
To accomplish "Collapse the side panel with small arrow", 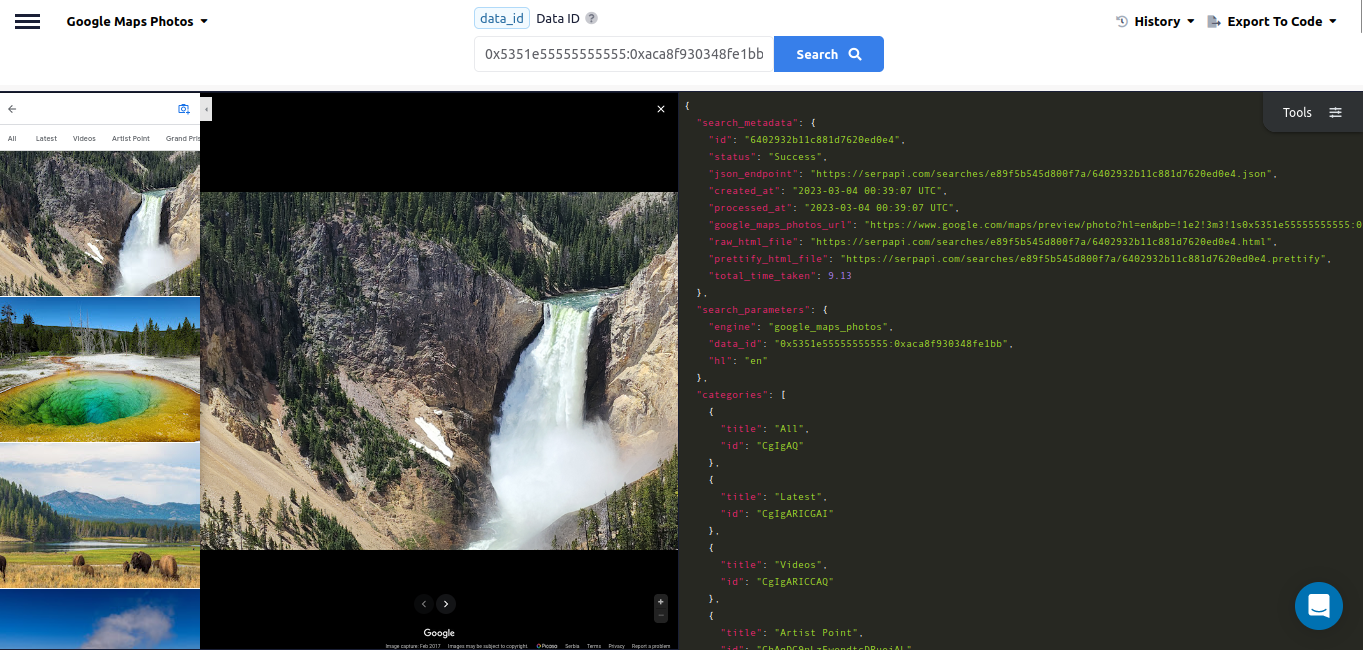I will pyautogui.click(x=206, y=108).
